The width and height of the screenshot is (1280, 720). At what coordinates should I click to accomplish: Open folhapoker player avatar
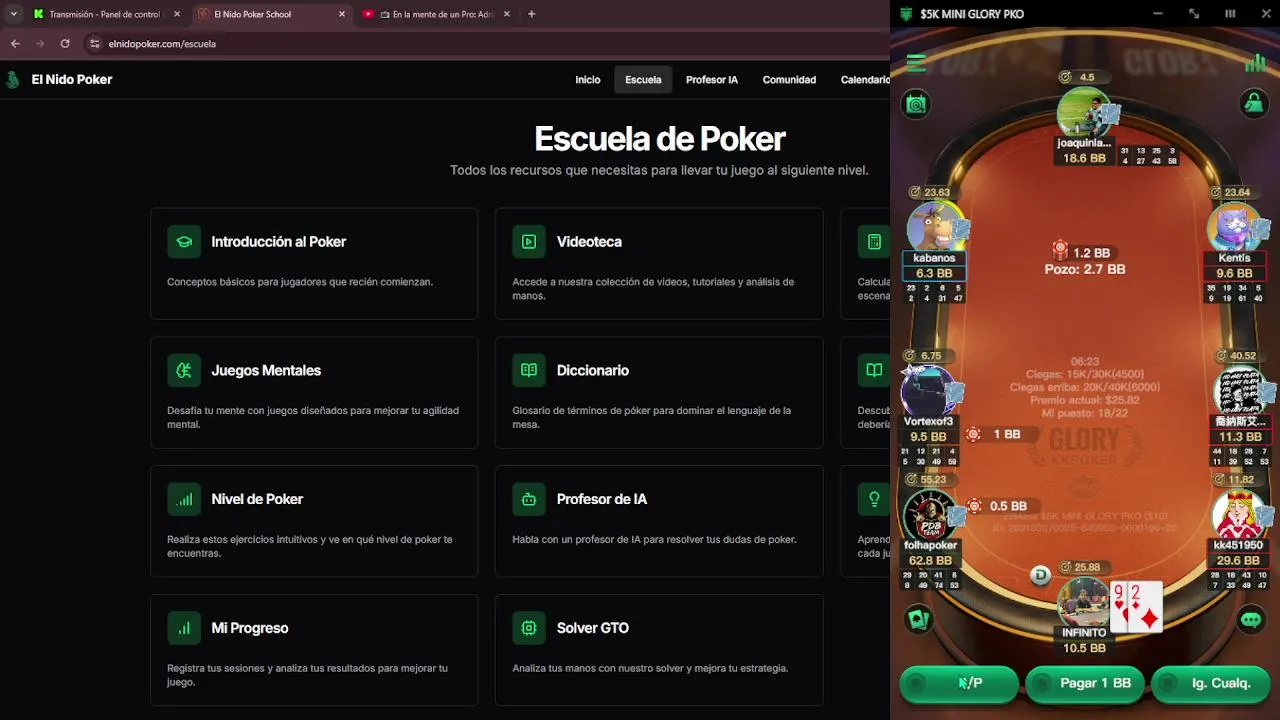(x=928, y=515)
